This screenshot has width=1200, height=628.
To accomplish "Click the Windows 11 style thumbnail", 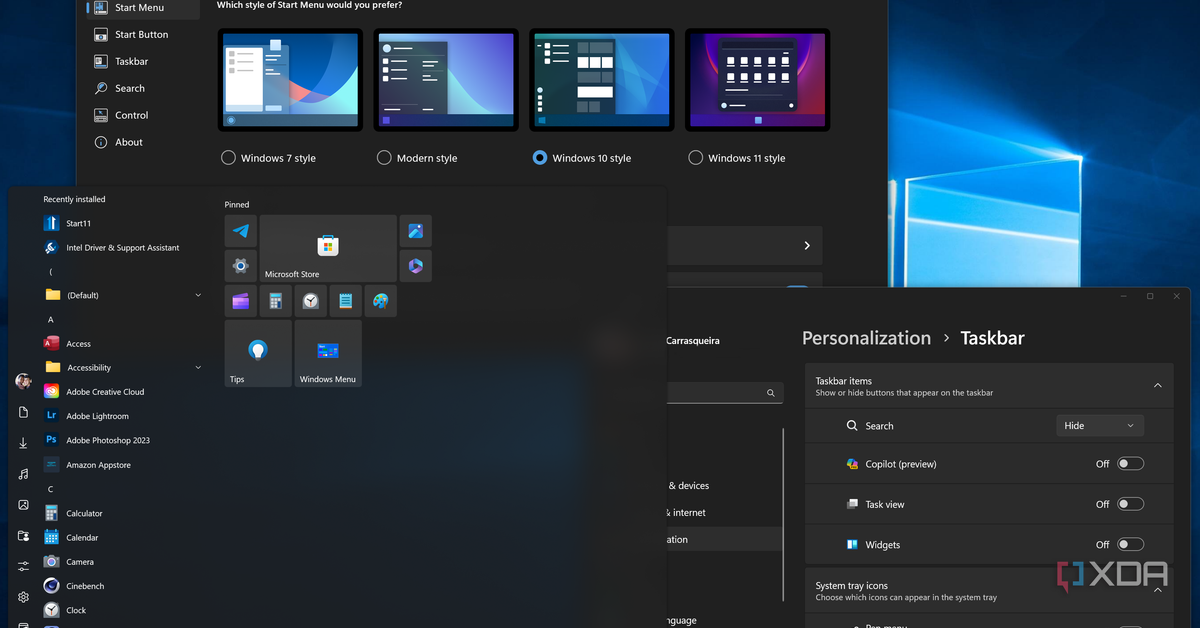I will click(757, 79).
